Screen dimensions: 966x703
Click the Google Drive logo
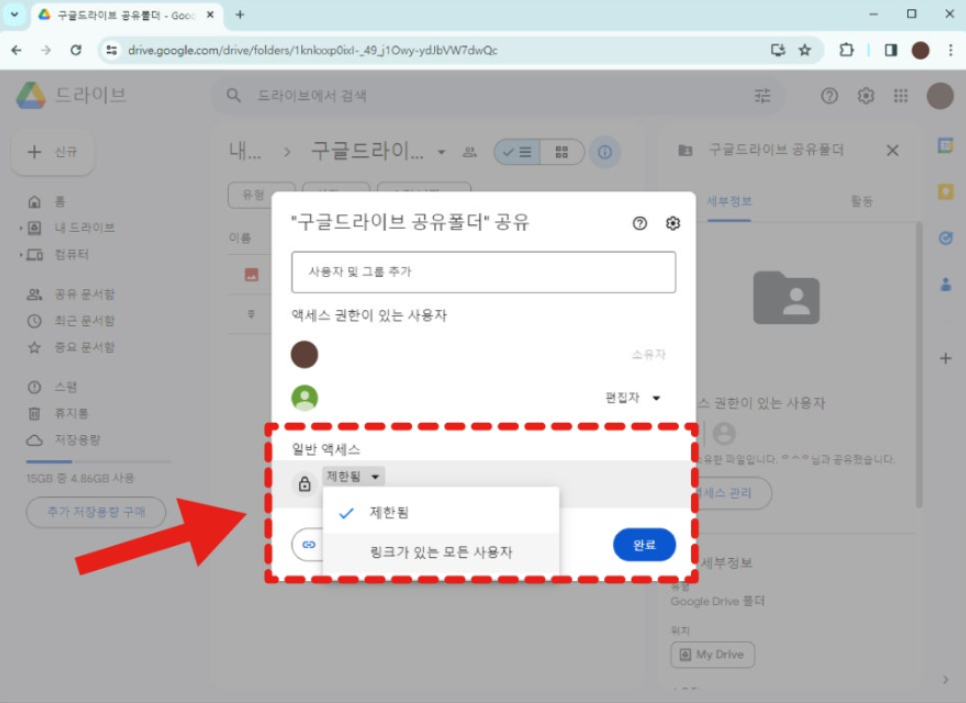31,95
